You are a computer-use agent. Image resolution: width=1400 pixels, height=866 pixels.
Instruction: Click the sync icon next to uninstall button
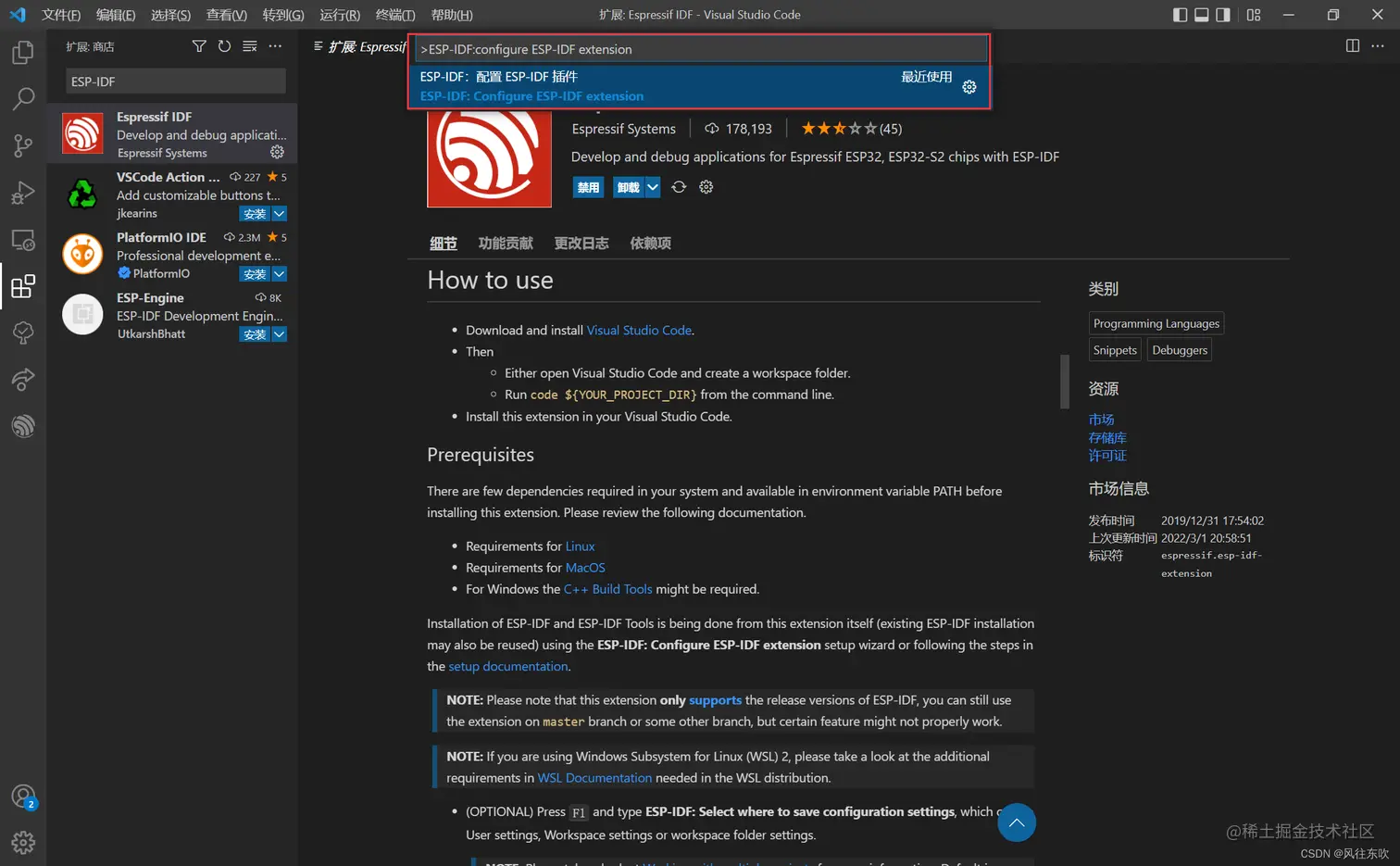(x=679, y=187)
